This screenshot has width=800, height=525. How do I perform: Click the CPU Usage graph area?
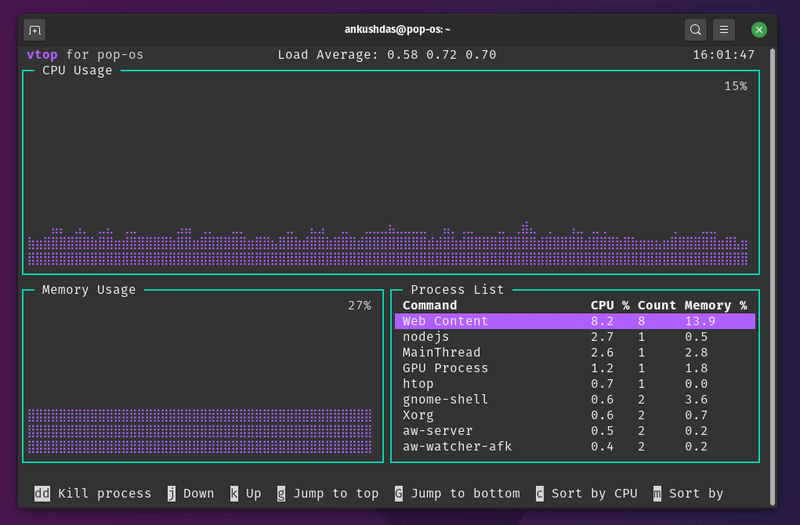[391, 172]
